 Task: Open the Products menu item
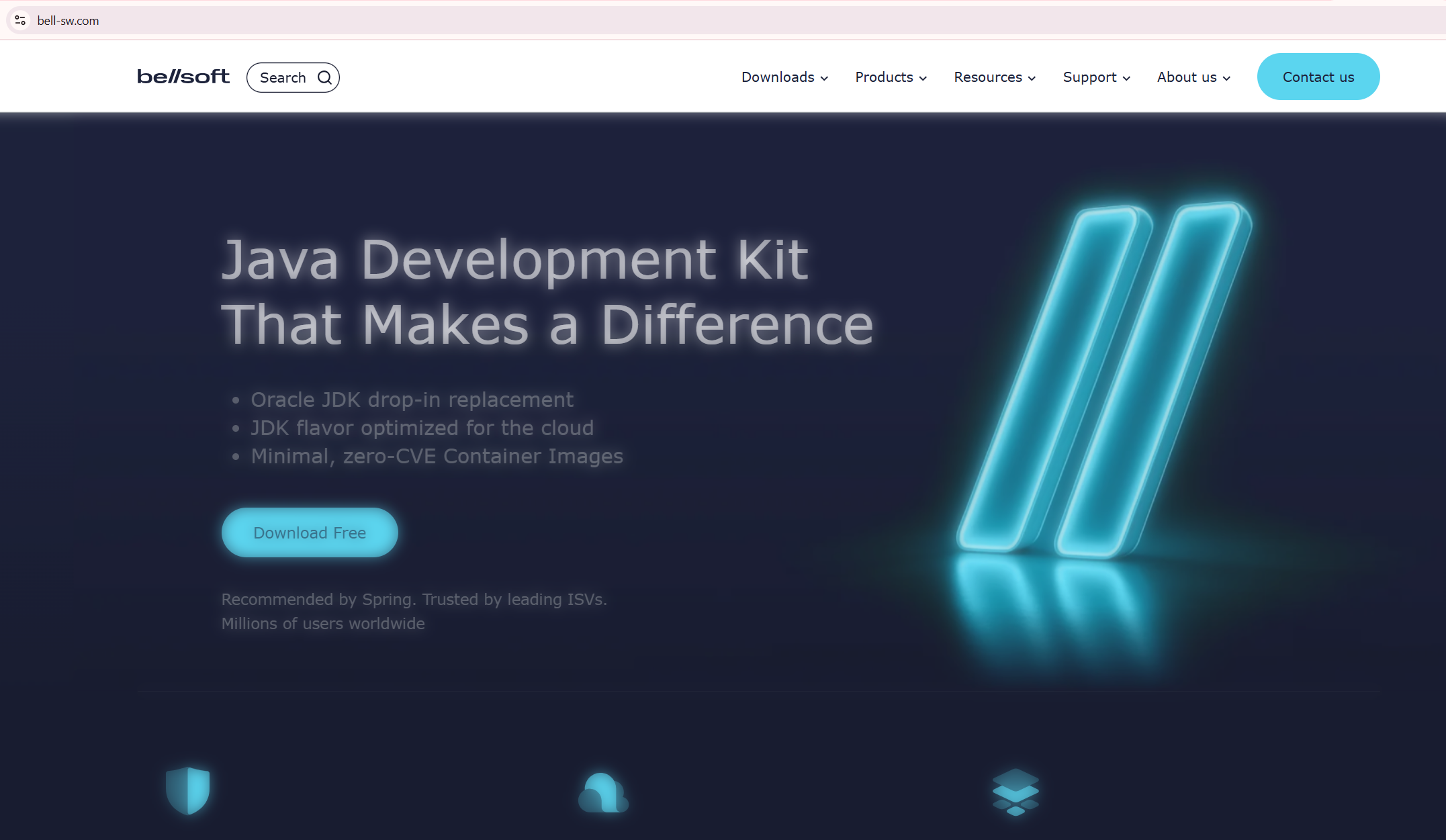pos(884,77)
